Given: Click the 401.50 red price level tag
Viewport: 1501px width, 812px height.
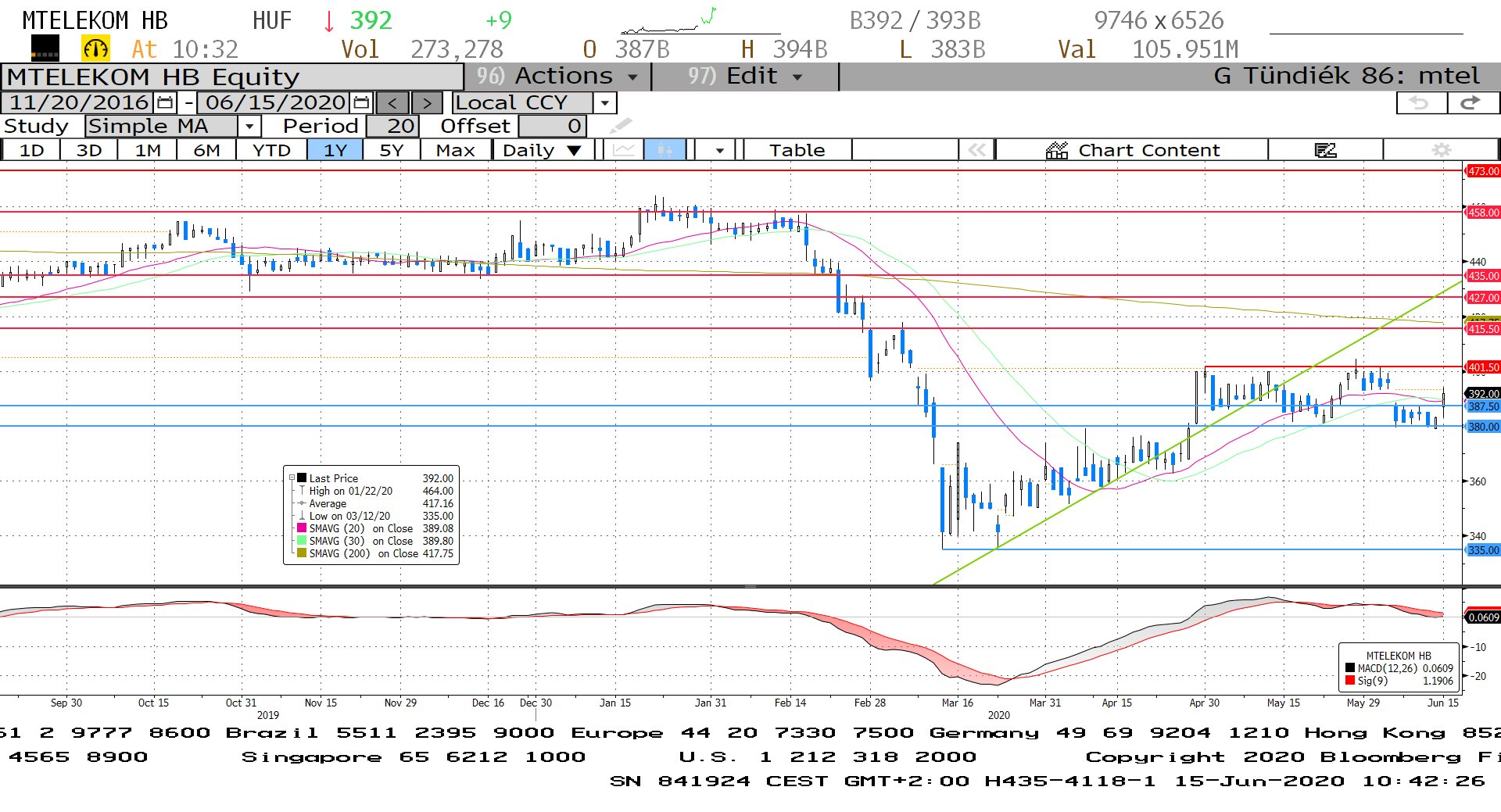Looking at the screenshot, I should (x=1483, y=367).
